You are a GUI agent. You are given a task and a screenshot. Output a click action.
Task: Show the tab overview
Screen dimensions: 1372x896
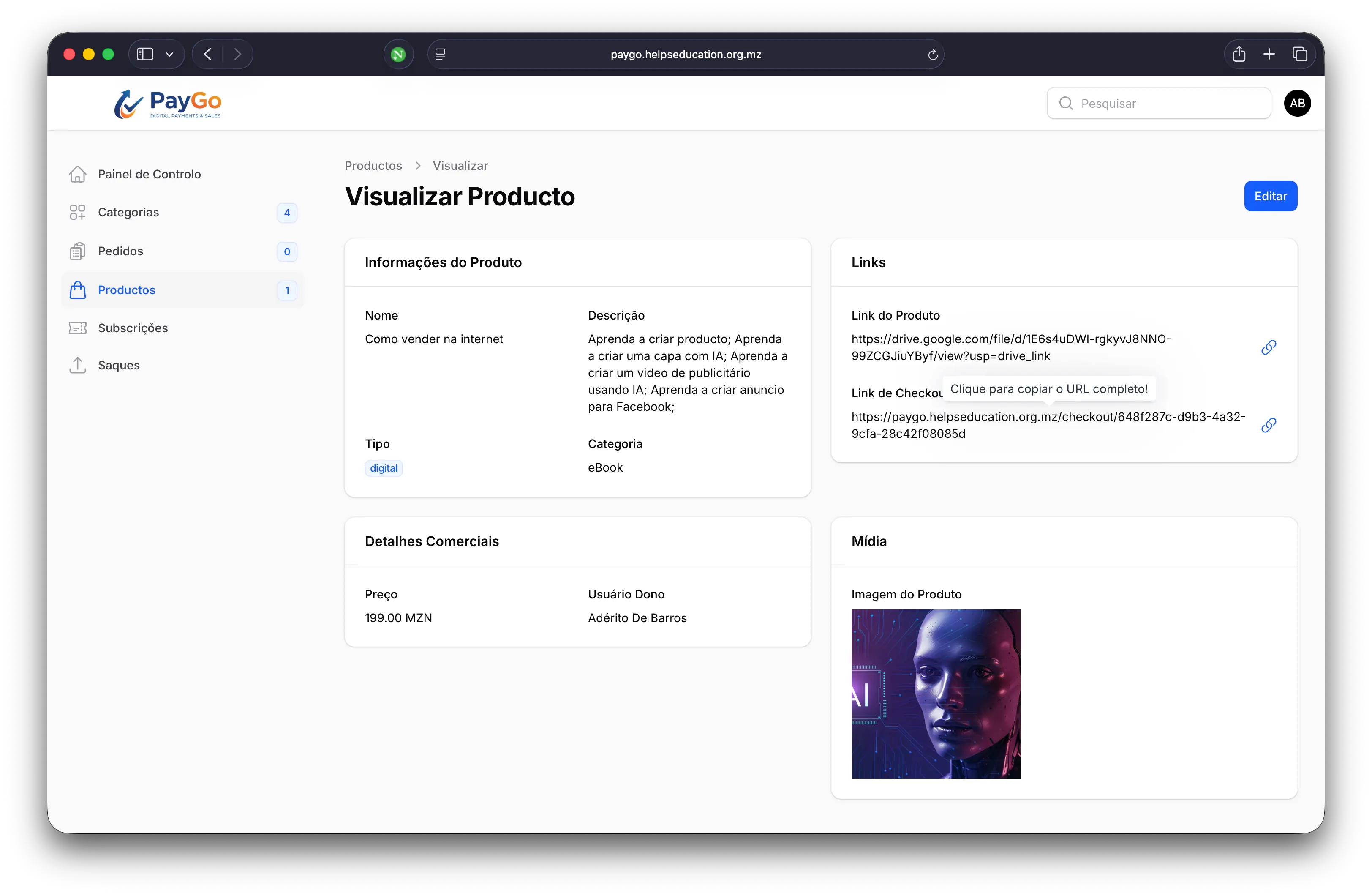click(1299, 54)
